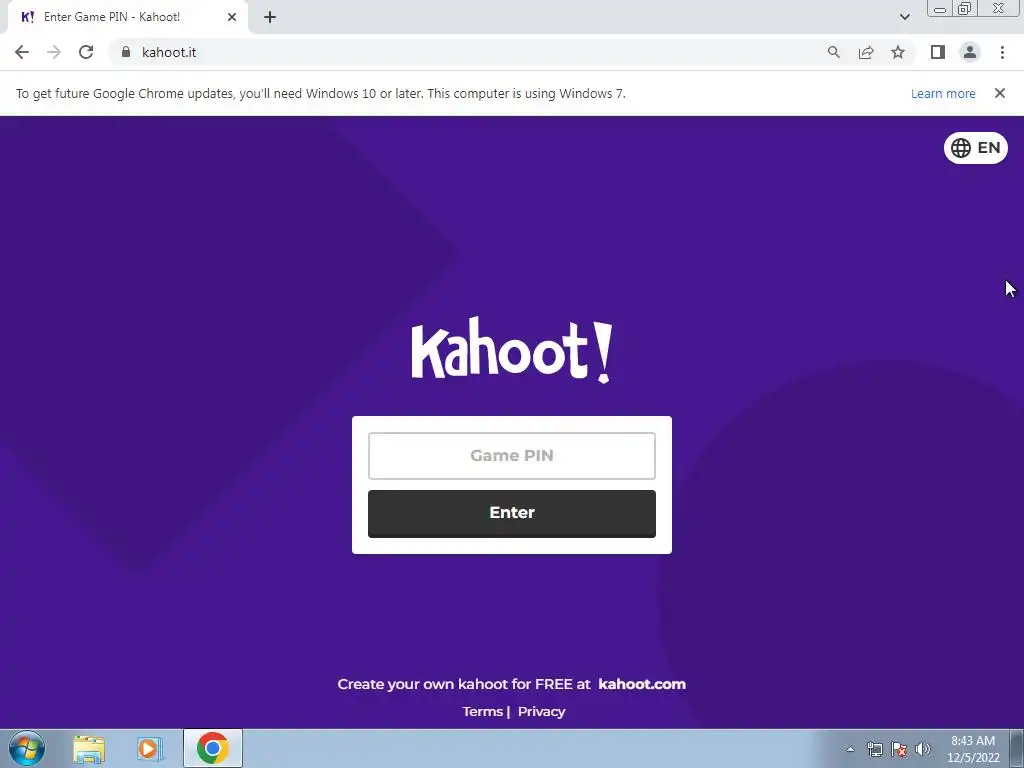
Task: Open the Chrome side panel
Action: pos(938,52)
